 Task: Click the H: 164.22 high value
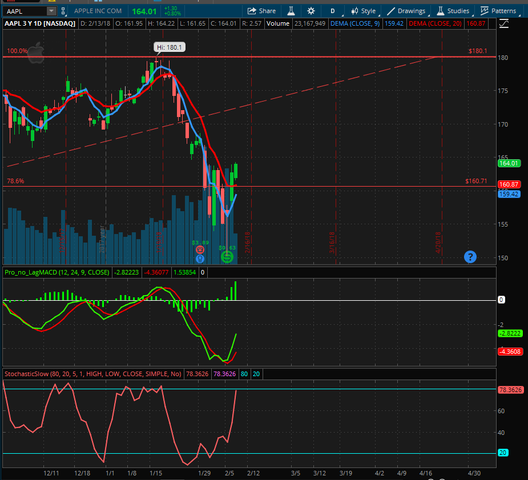[x=161, y=24]
